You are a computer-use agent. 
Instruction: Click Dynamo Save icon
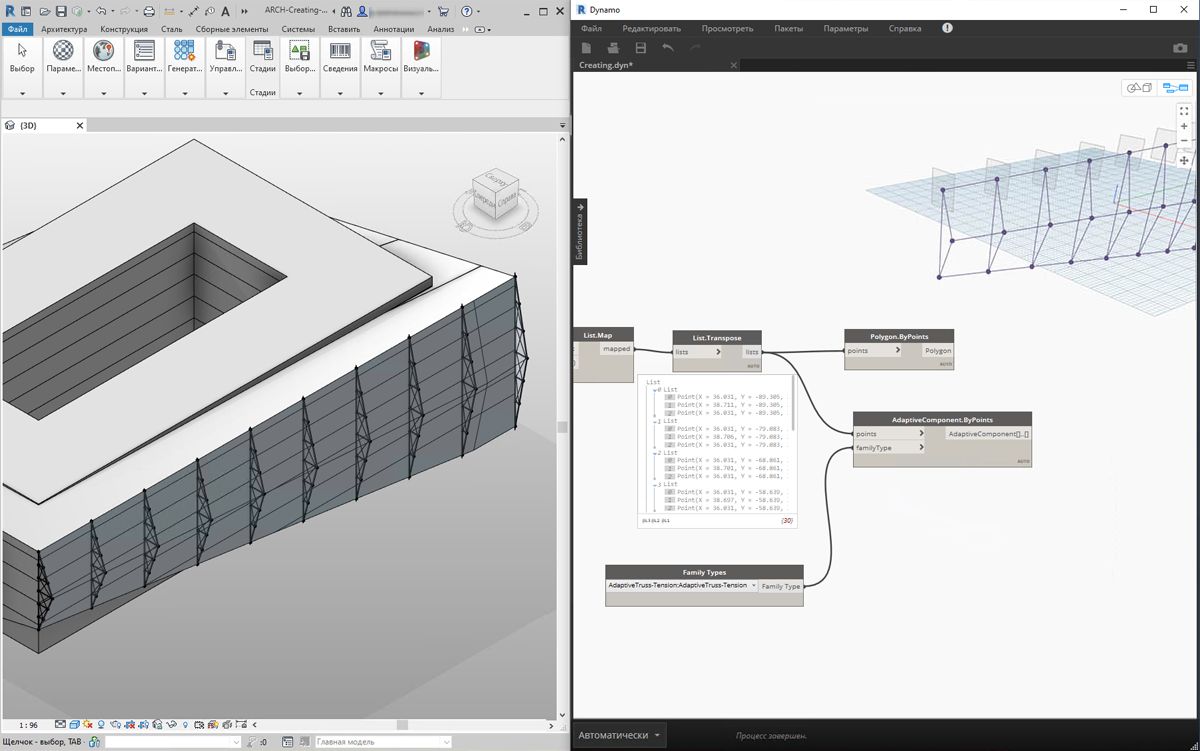click(x=641, y=48)
